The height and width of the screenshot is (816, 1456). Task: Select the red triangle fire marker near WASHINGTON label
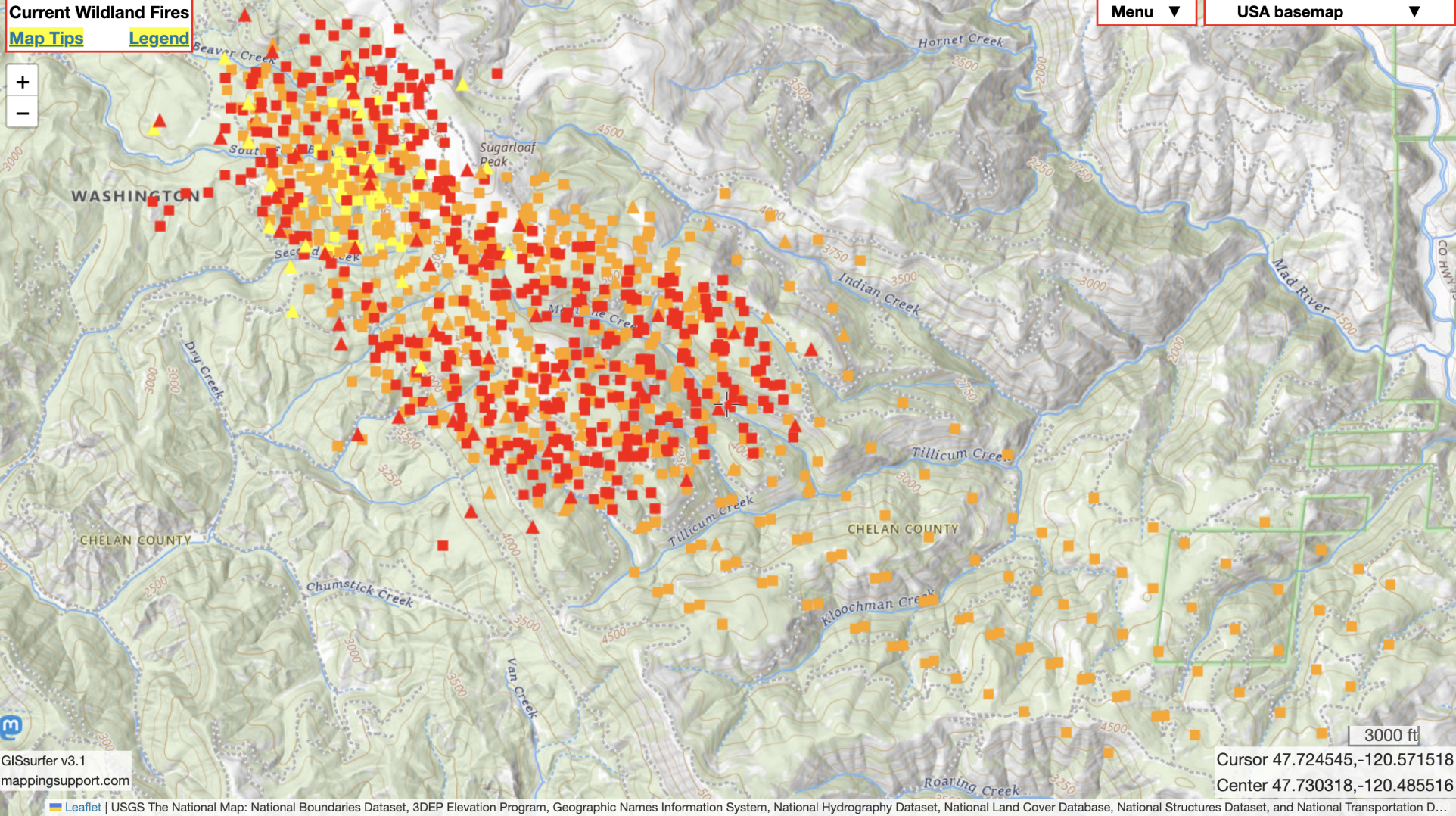pos(159,120)
